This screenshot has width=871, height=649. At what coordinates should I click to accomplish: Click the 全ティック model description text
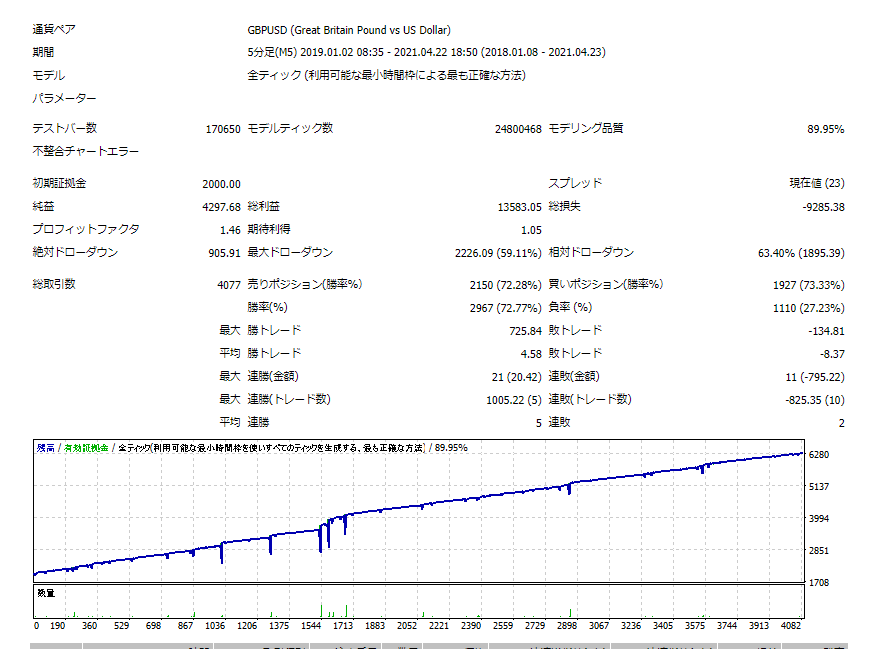click(386, 75)
